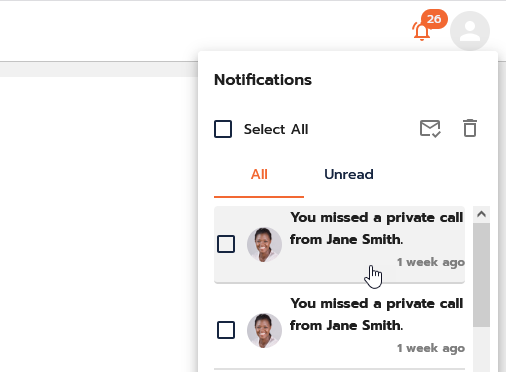Open the notifications bell icon
The image size is (506, 372).
click(x=421, y=31)
